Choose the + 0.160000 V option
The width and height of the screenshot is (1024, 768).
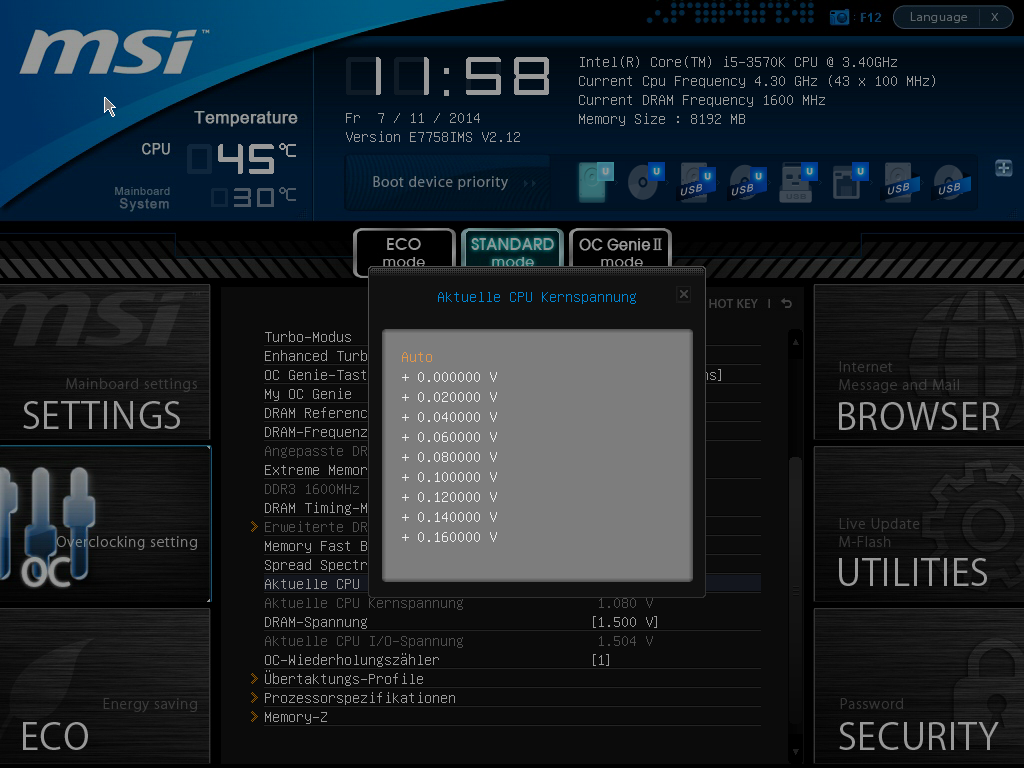(x=449, y=537)
